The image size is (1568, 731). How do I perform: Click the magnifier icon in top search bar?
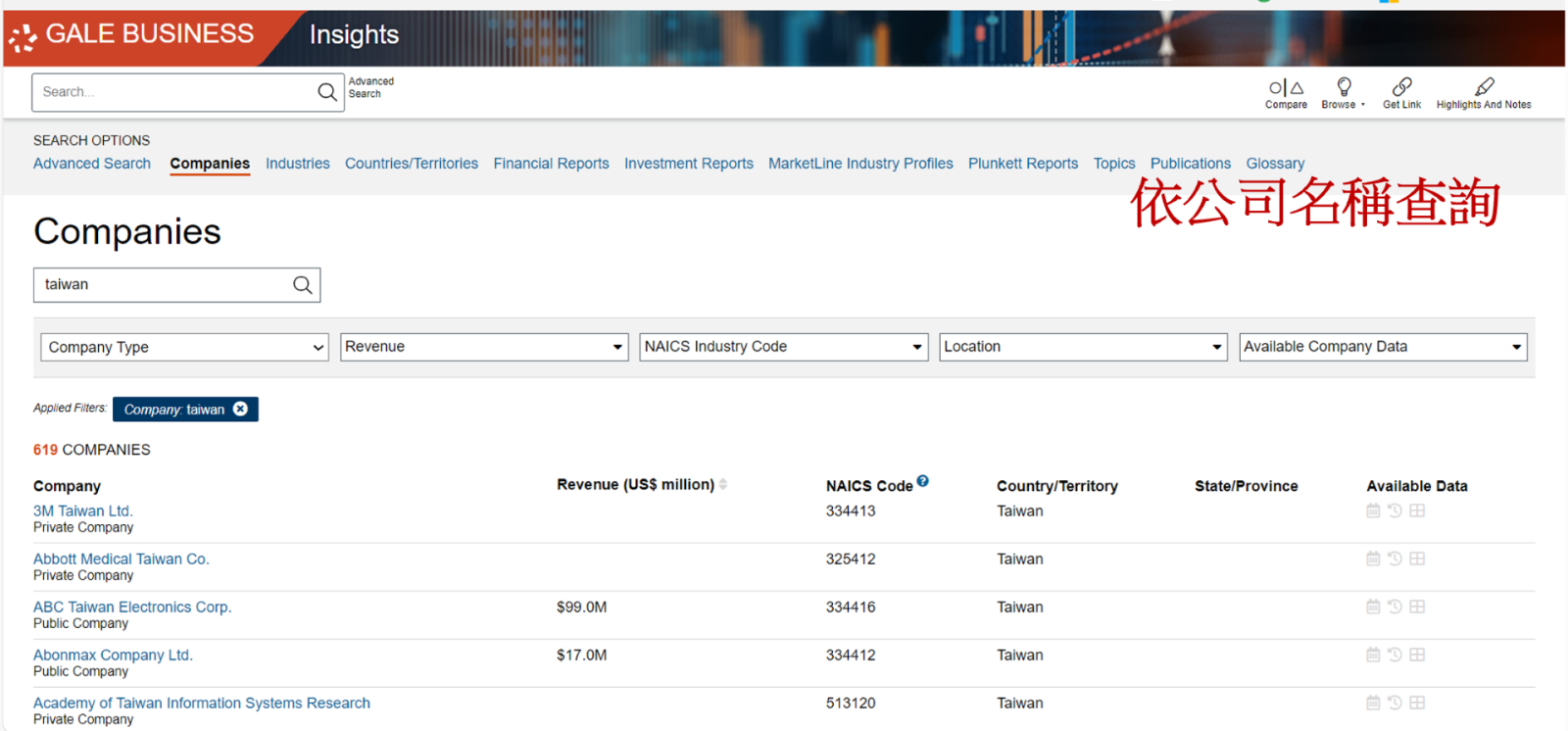click(x=326, y=92)
